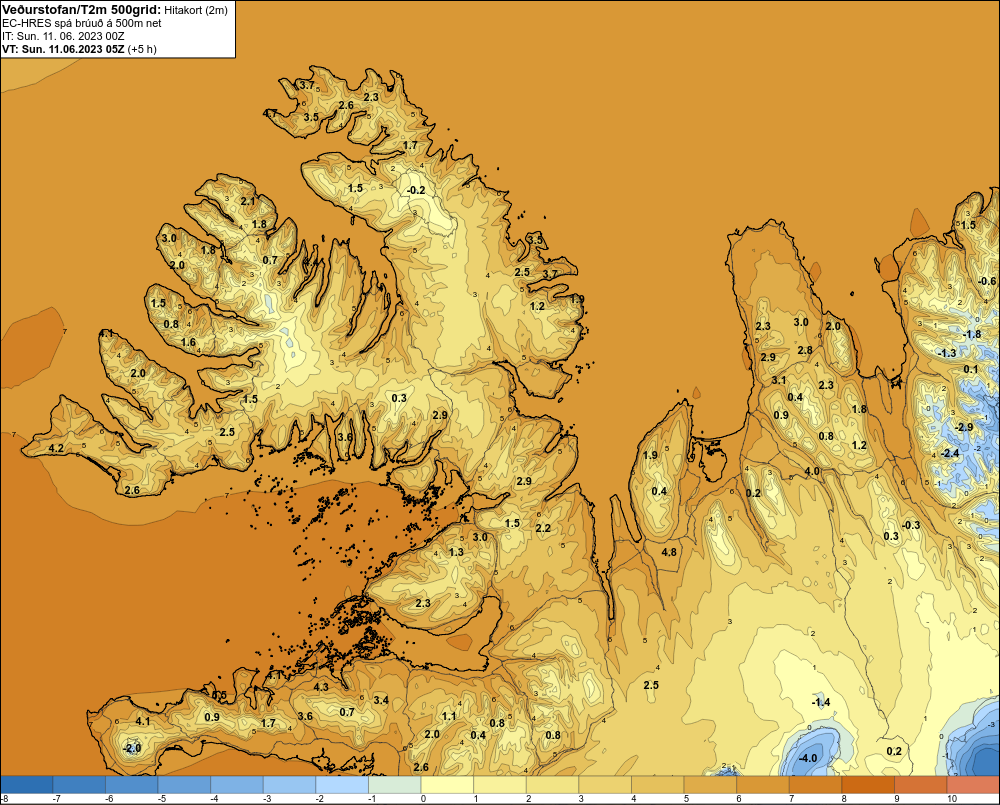Click the 1.6 temperature value on map
The height and width of the screenshot is (805, 1000).
click(188, 343)
